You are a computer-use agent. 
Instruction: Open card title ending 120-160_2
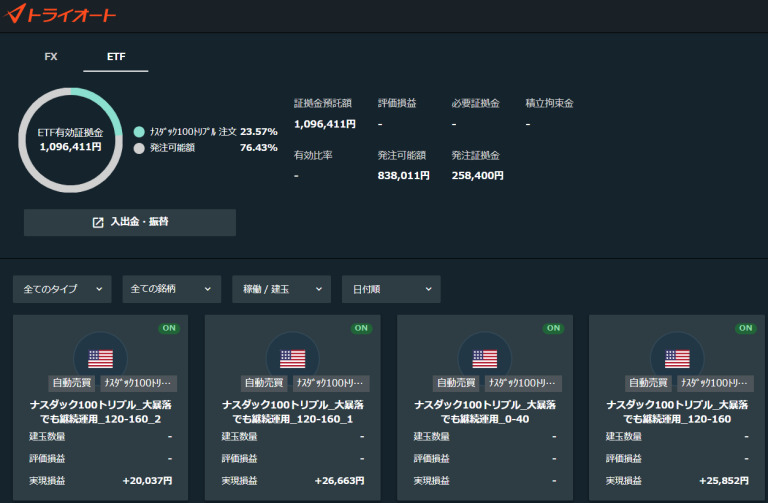[100, 412]
